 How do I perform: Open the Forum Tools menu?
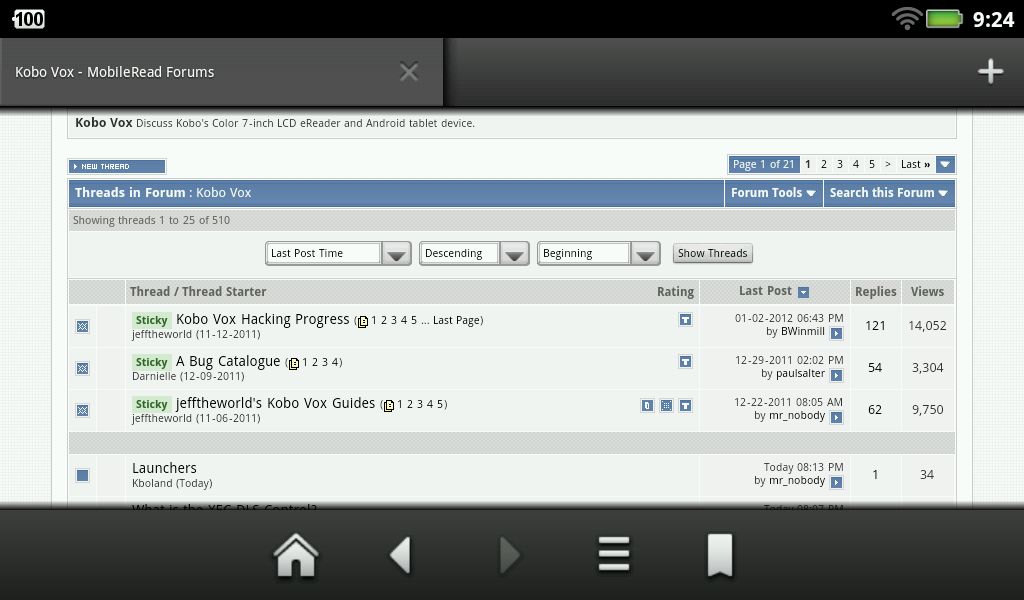coord(773,193)
